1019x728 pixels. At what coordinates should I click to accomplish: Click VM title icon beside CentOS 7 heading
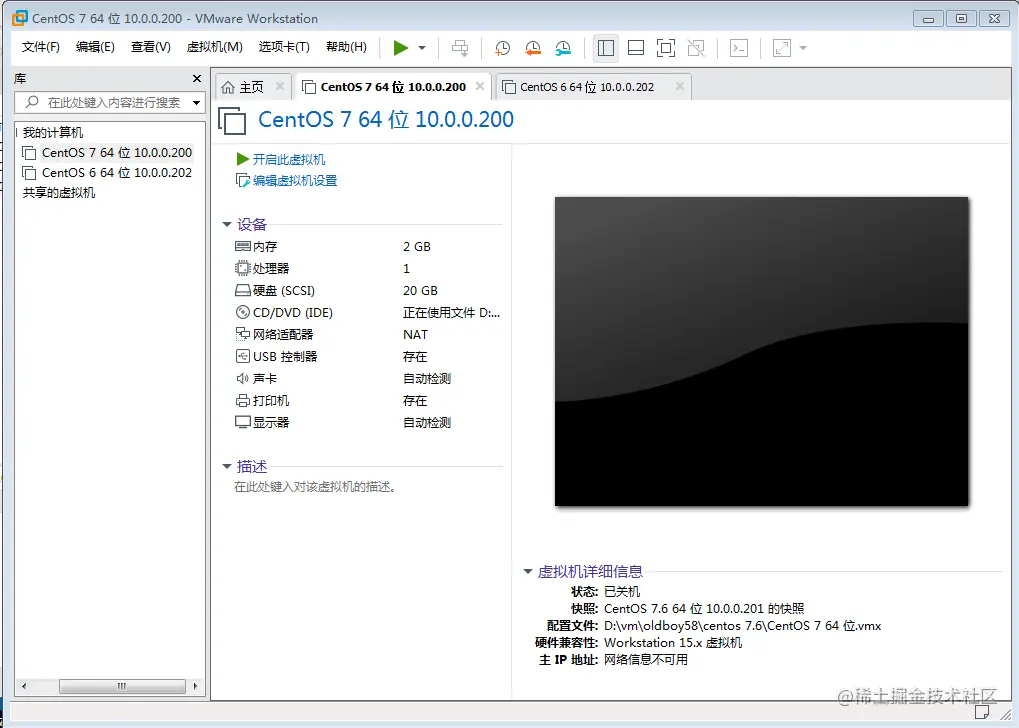tap(232, 121)
